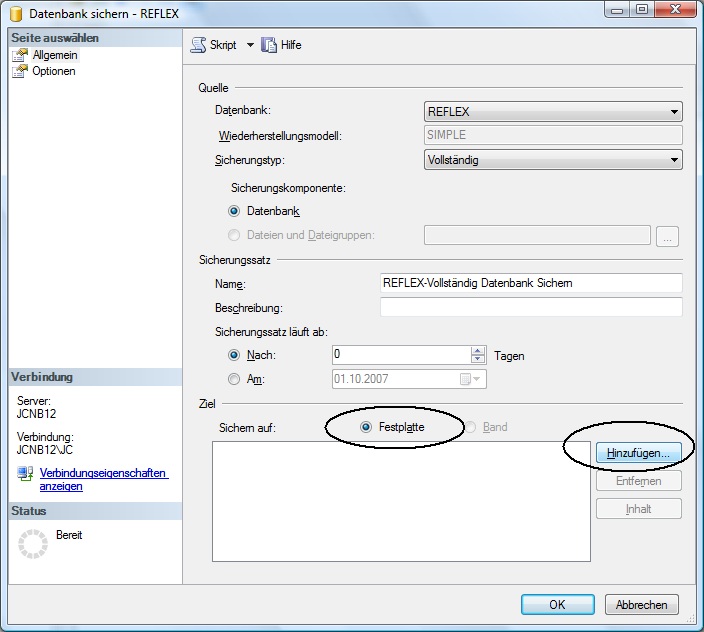Select the Datenbank radio button
The image size is (704, 632).
click(234, 211)
